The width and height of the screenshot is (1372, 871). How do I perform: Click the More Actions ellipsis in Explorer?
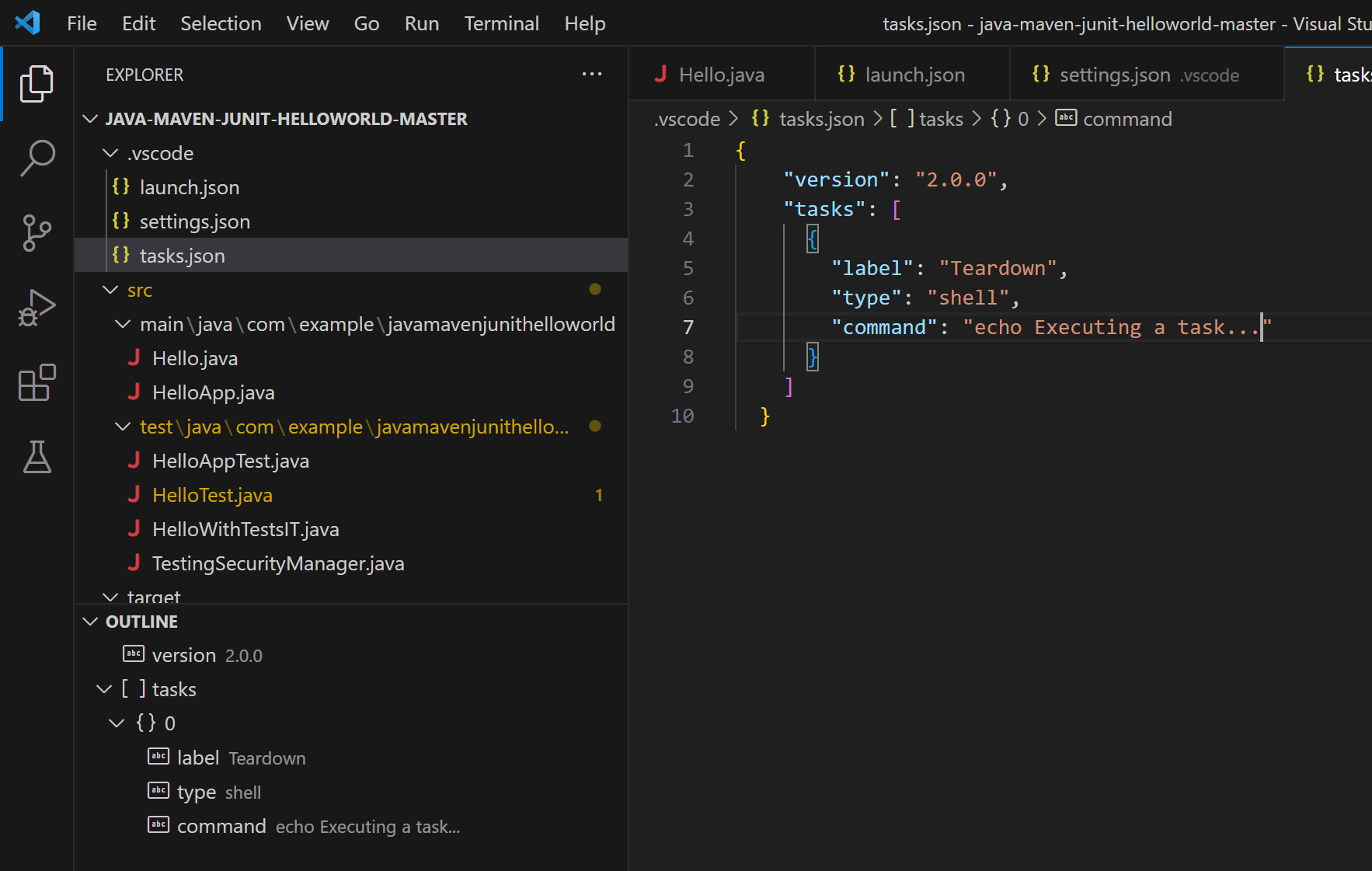592,74
